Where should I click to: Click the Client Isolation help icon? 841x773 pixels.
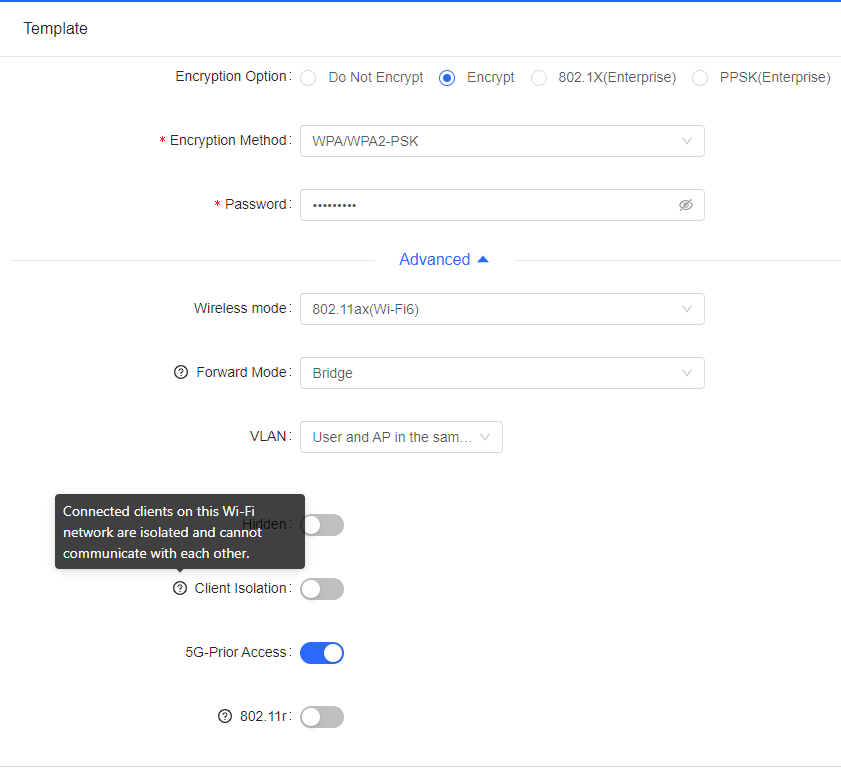click(180, 588)
